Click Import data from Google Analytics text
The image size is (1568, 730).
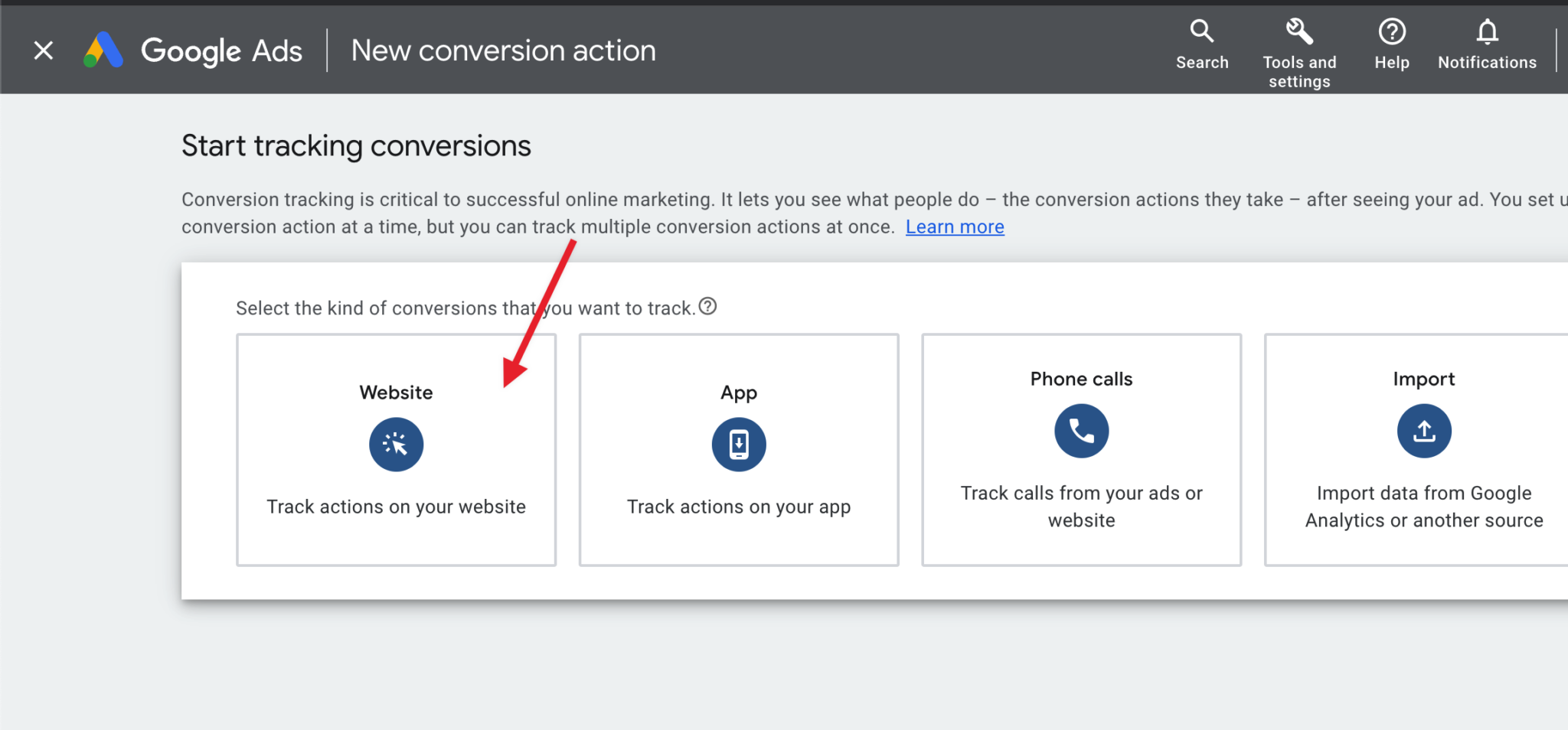pyautogui.click(x=1423, y=506)
